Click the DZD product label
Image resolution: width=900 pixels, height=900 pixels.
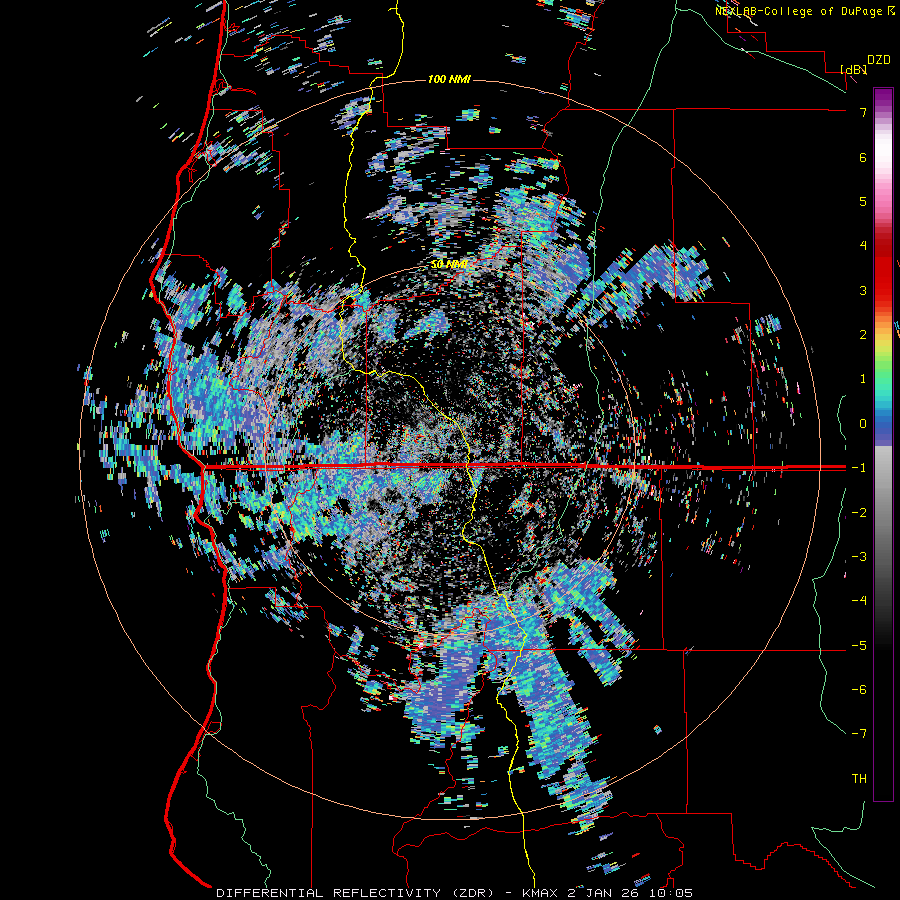(x=879, y=60)
